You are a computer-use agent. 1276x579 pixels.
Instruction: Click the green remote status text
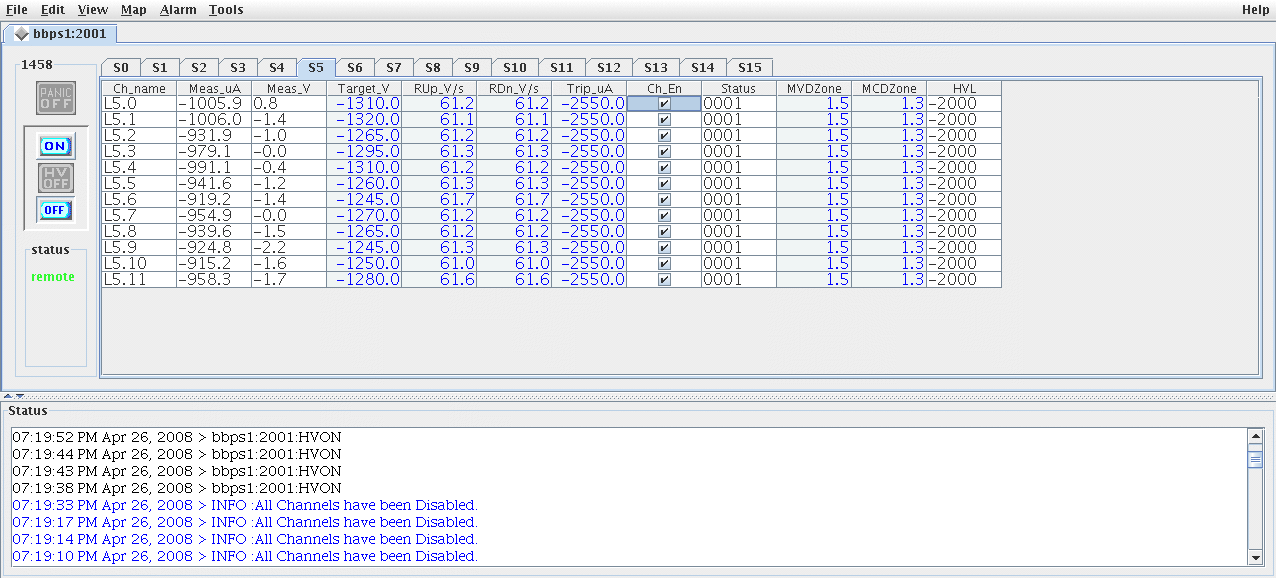[53, 277]
